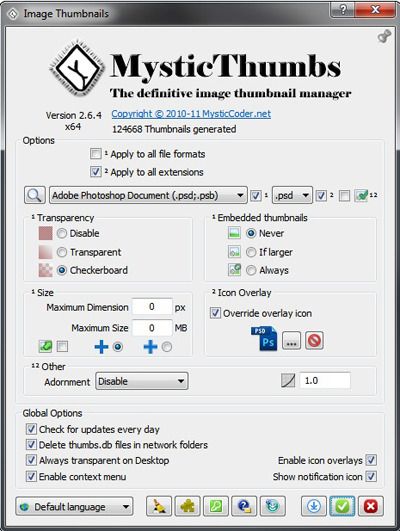The height and width of the screenshot is (531, 400).
Task: Open the .psd extension dropdown
Action: 292,195
